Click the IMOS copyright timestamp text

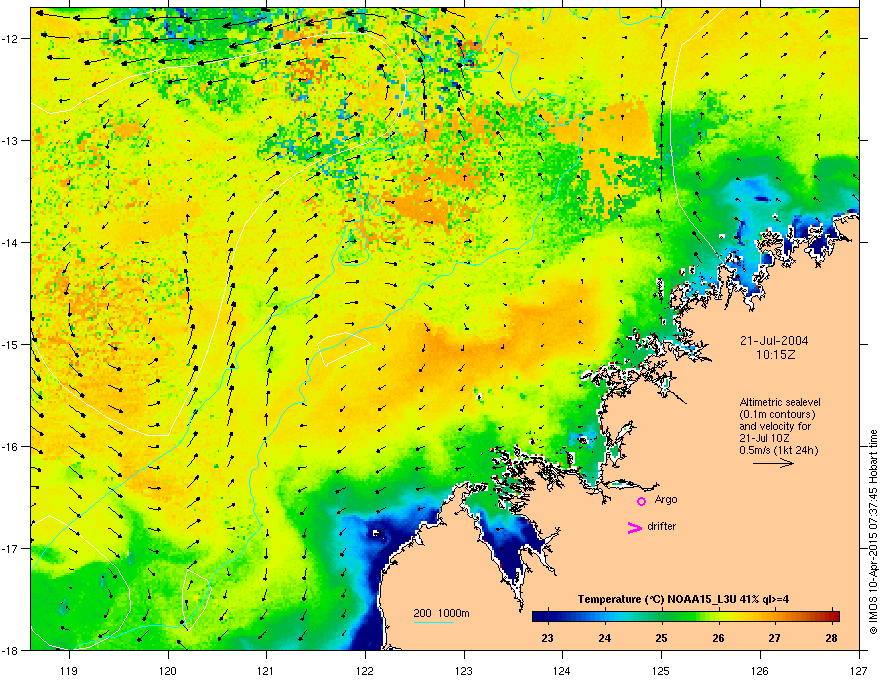pyautogui.click(x=873, y=532)
